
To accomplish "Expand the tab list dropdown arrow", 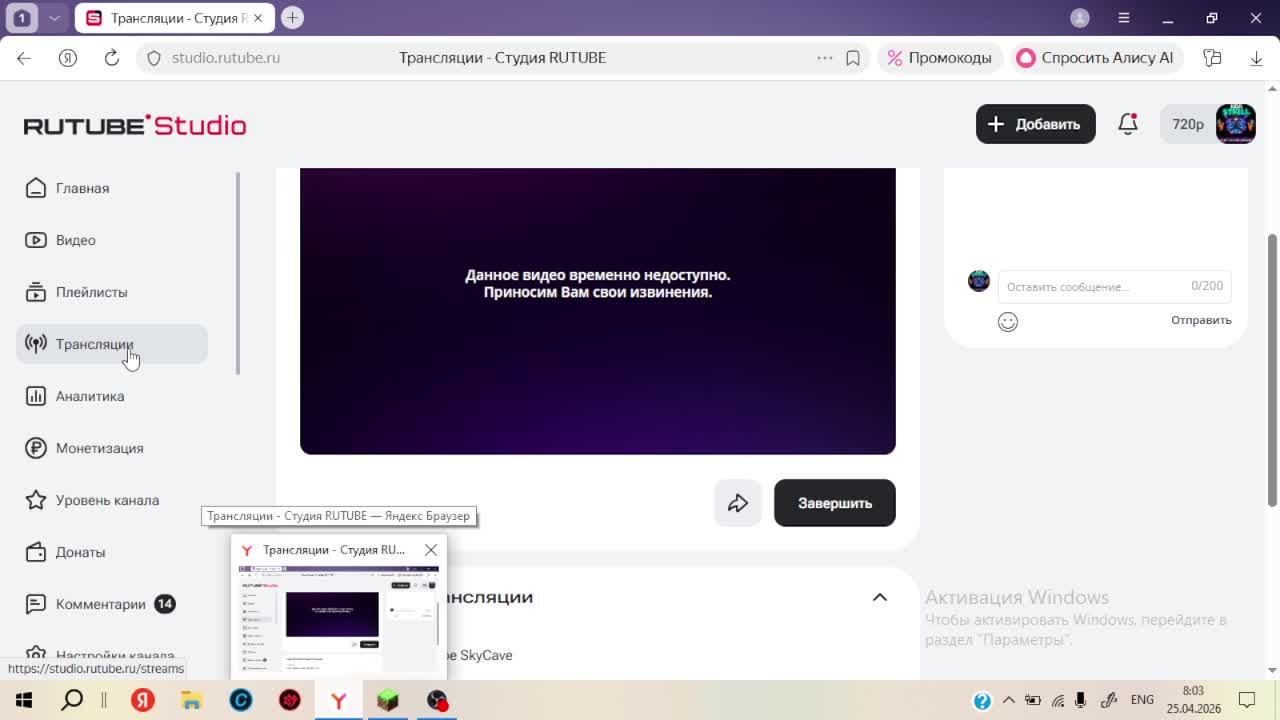I will [54, 18].
